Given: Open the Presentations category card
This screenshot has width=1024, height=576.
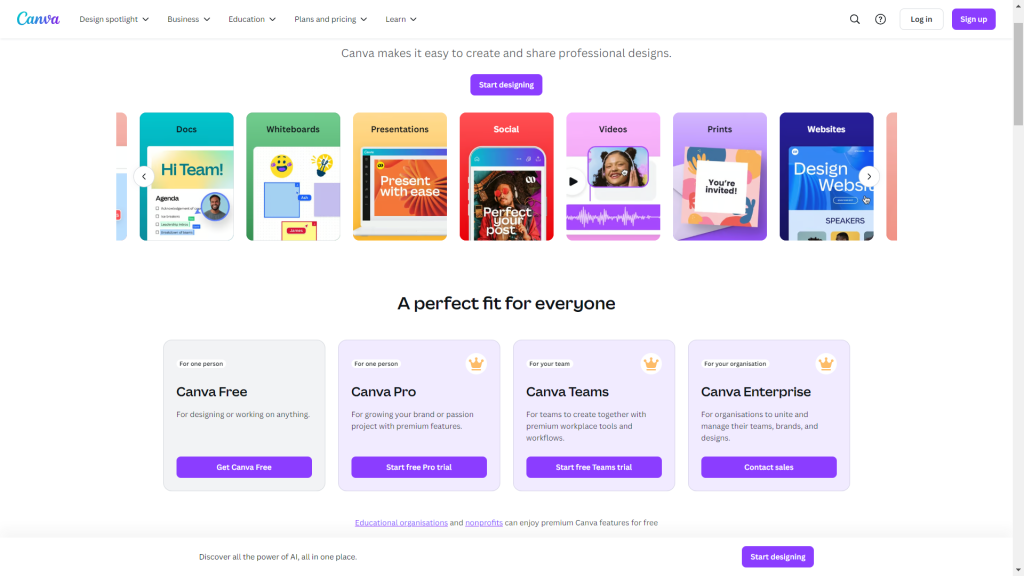Looking at the screenshot, I should pos(400,176).
